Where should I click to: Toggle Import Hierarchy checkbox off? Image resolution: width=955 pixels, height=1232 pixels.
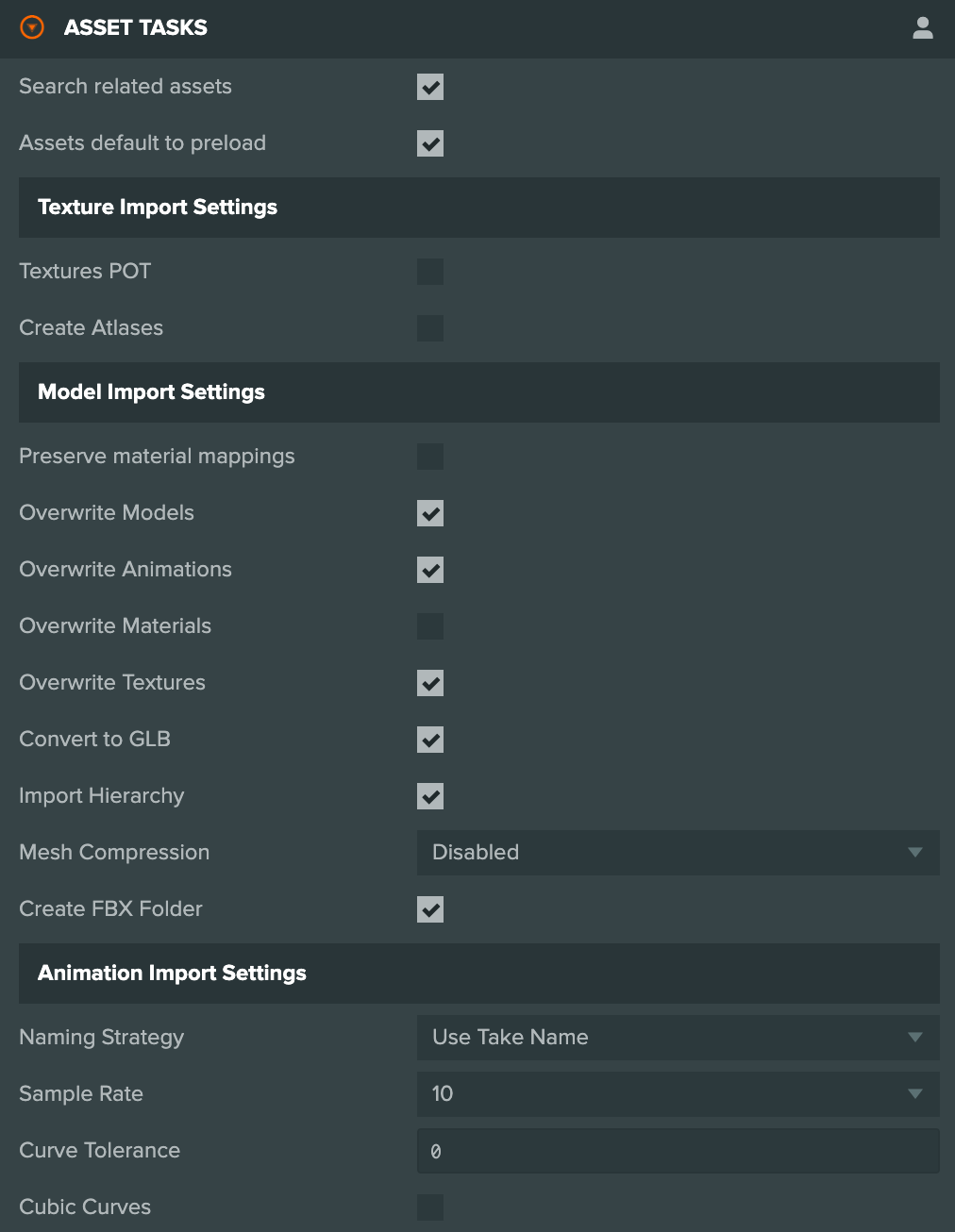coord(430,796)
